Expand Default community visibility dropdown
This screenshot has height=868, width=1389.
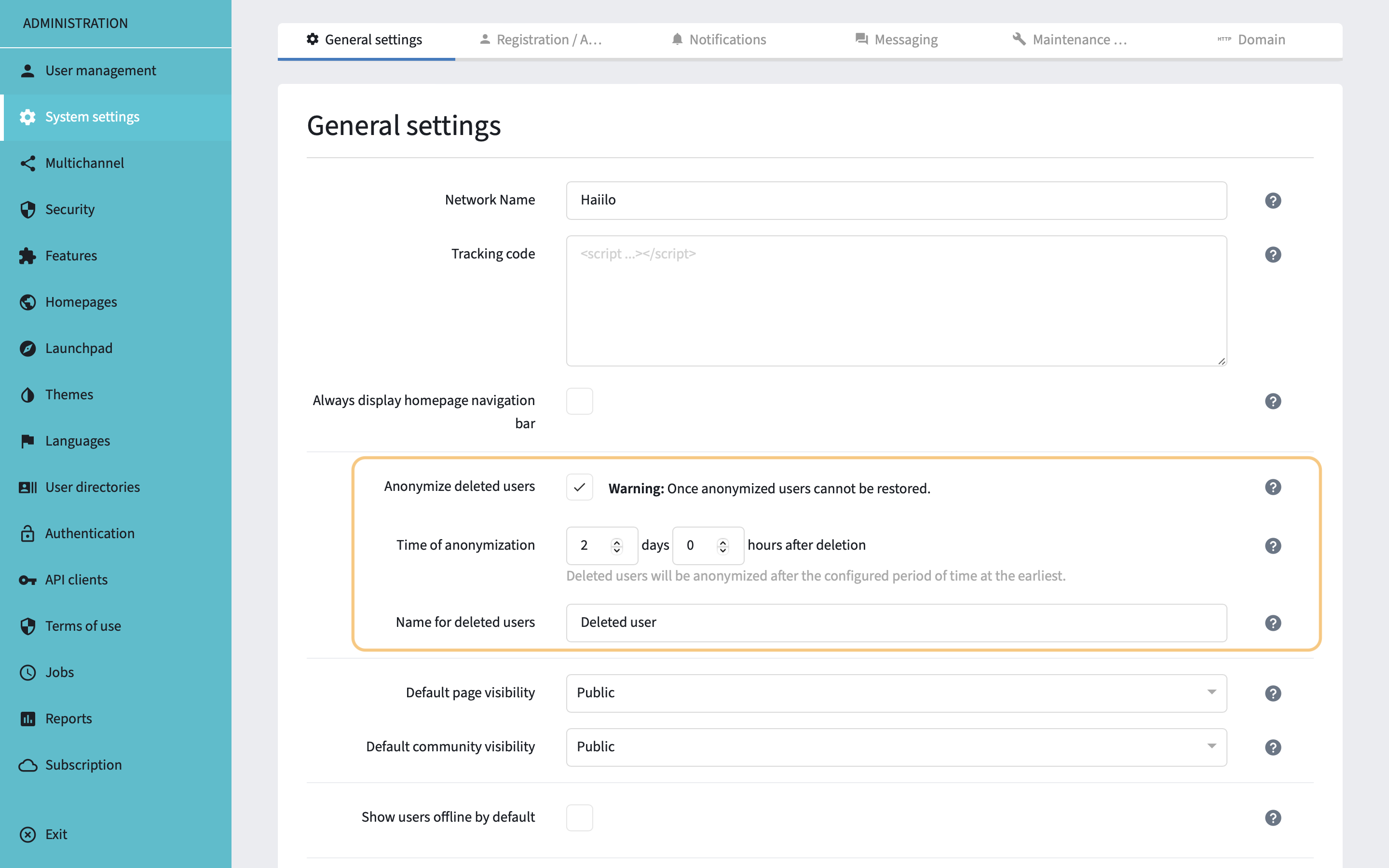(896, 747)
